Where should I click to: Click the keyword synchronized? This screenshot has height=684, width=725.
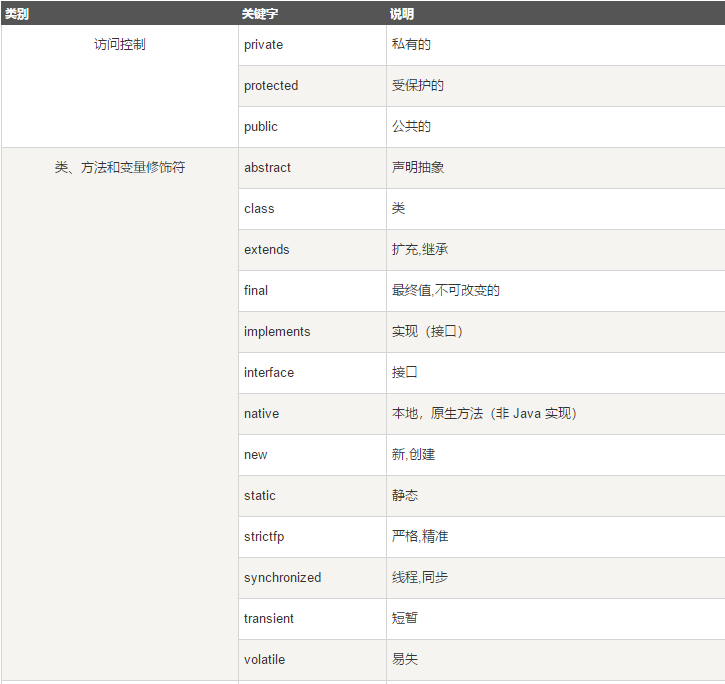click(x=283, y=578)
